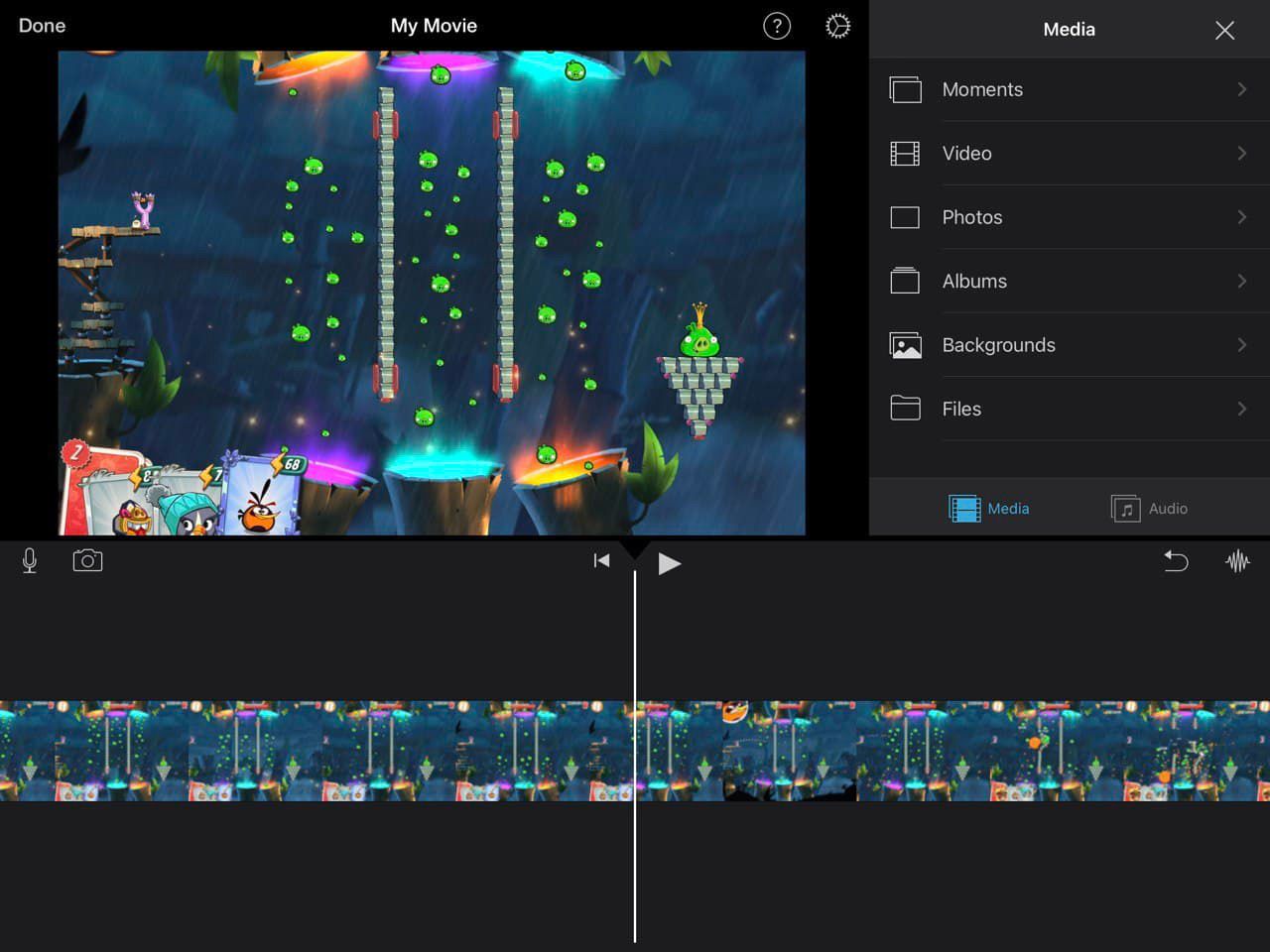Click the Photos rectangle icon
The width and height of the screenshot is (1270, 952).
coord(905,217)
